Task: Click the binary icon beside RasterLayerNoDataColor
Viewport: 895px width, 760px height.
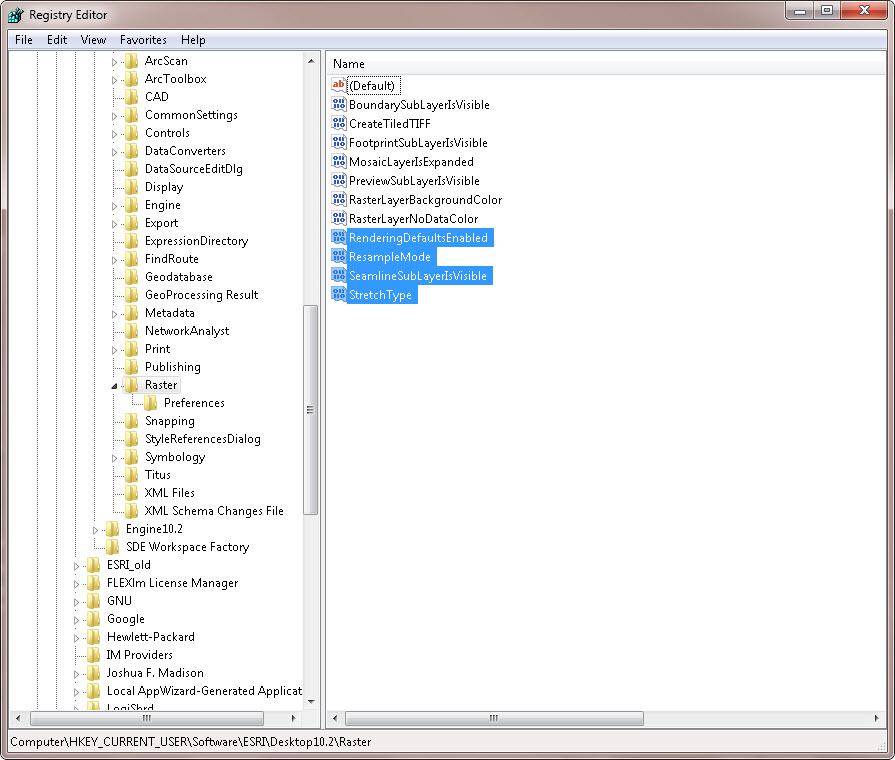Action: (x=338, y=218)
